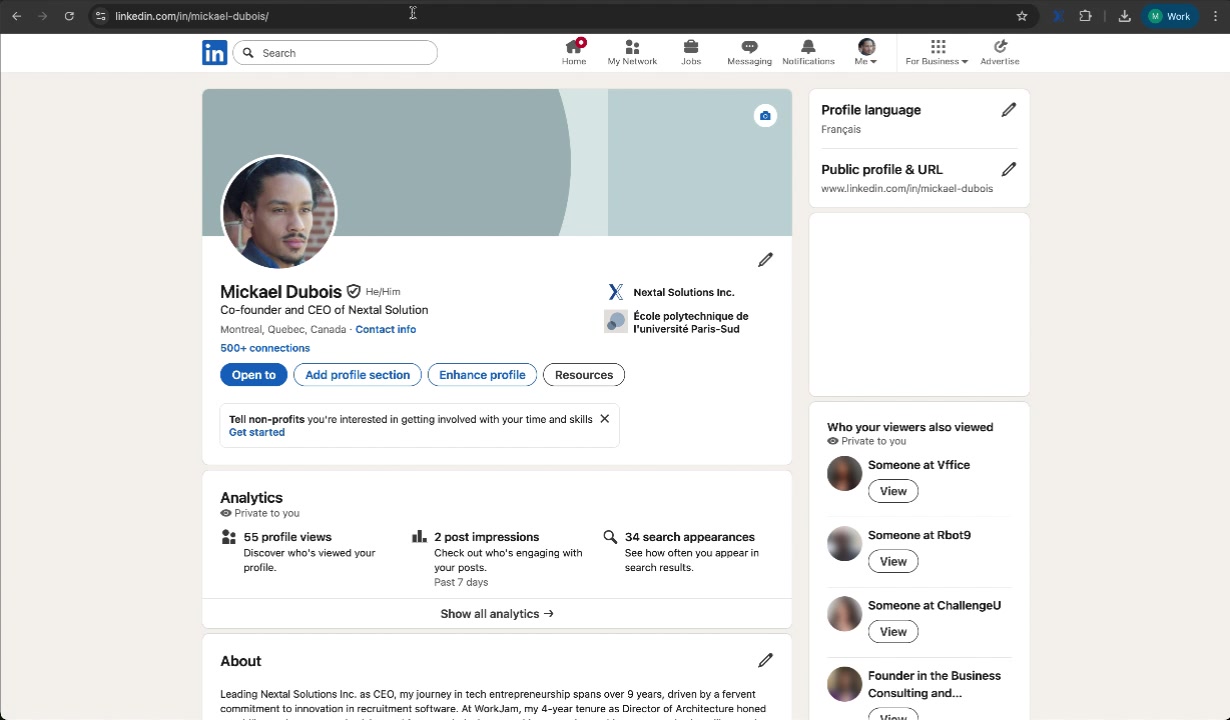Click the LinkedIn logo

click(214, 52)
